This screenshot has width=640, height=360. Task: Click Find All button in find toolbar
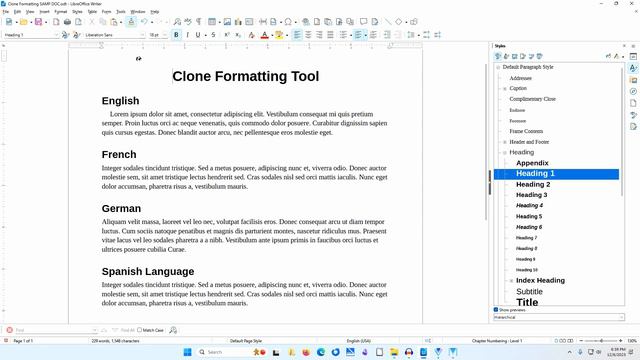click(x=127, y=330)
